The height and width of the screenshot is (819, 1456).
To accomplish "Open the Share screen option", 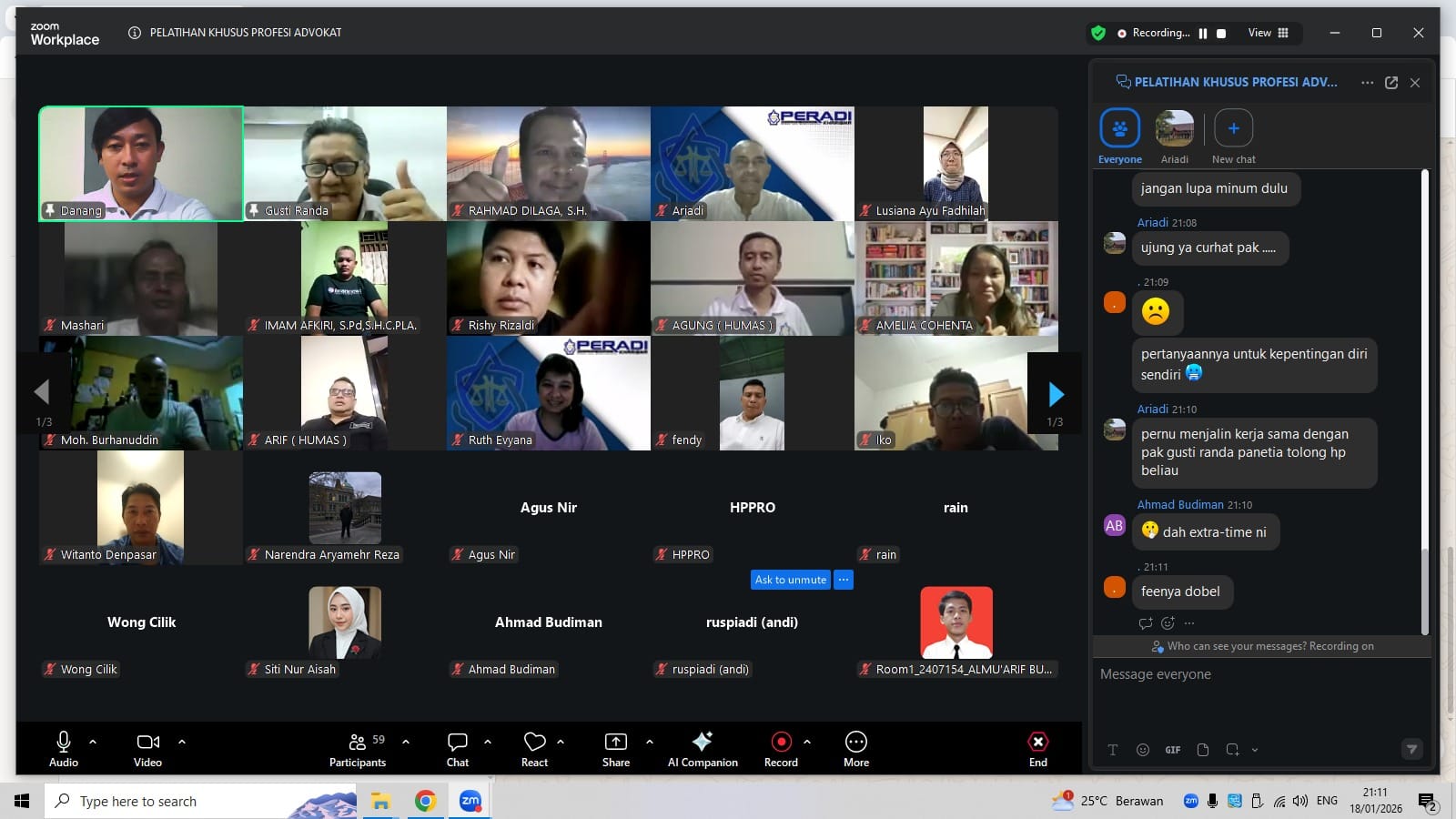I will (x=615, y=743).
